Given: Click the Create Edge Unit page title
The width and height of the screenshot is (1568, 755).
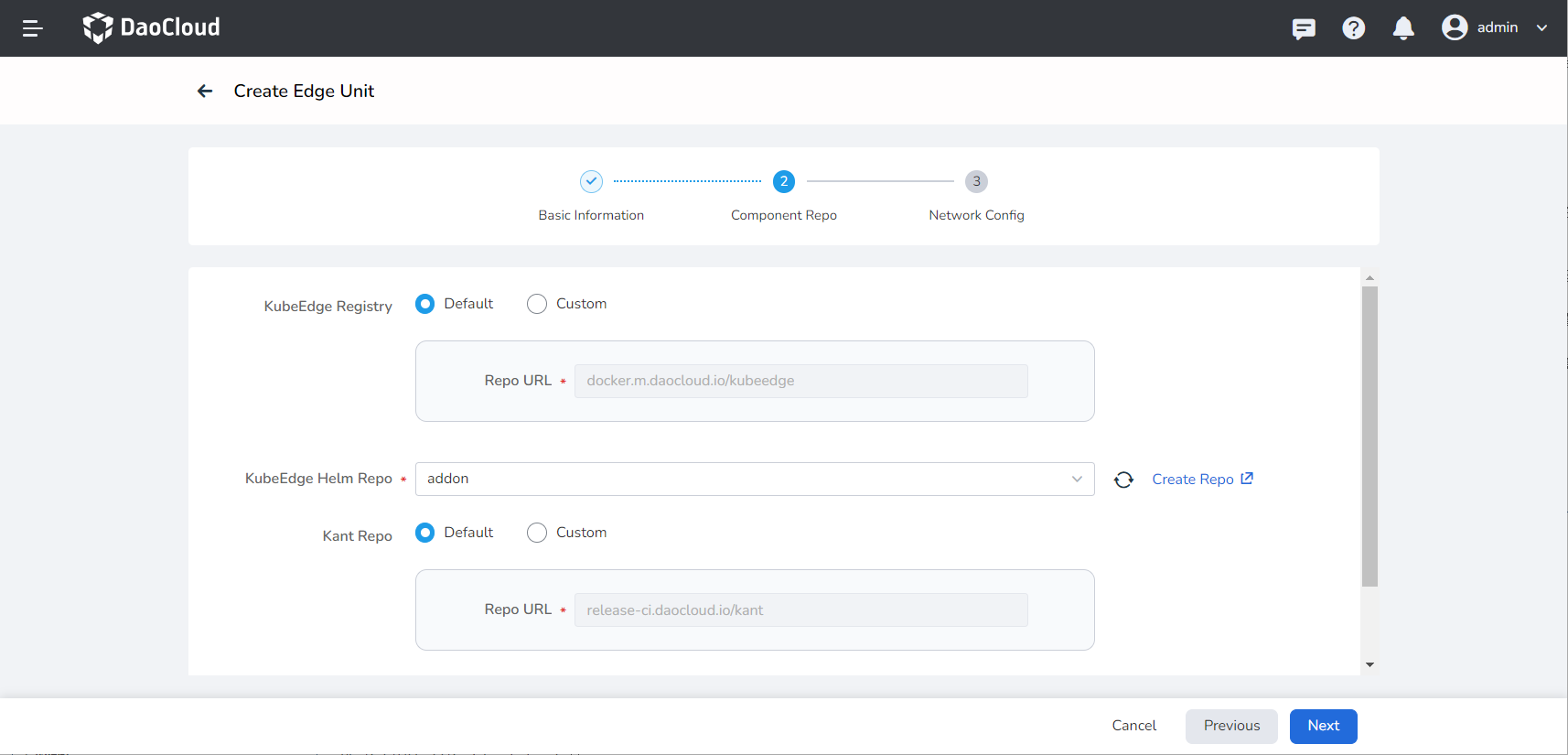Looking at the screenshot, I should [304, 91].
